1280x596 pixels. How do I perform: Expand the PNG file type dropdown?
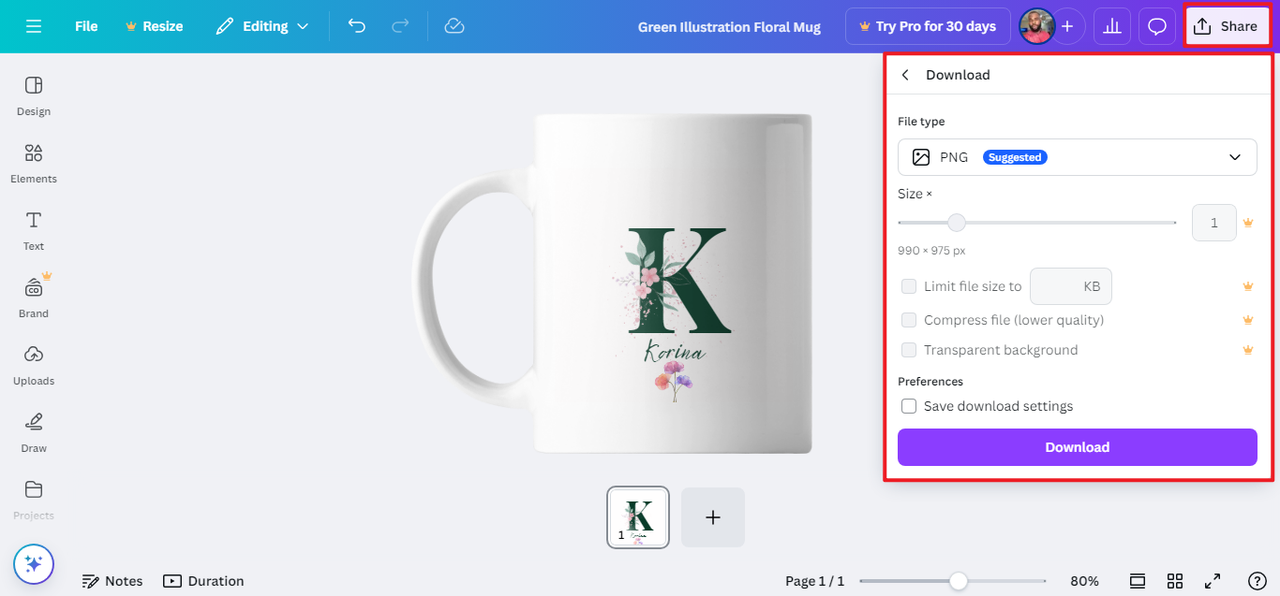tap(1077, 157)
